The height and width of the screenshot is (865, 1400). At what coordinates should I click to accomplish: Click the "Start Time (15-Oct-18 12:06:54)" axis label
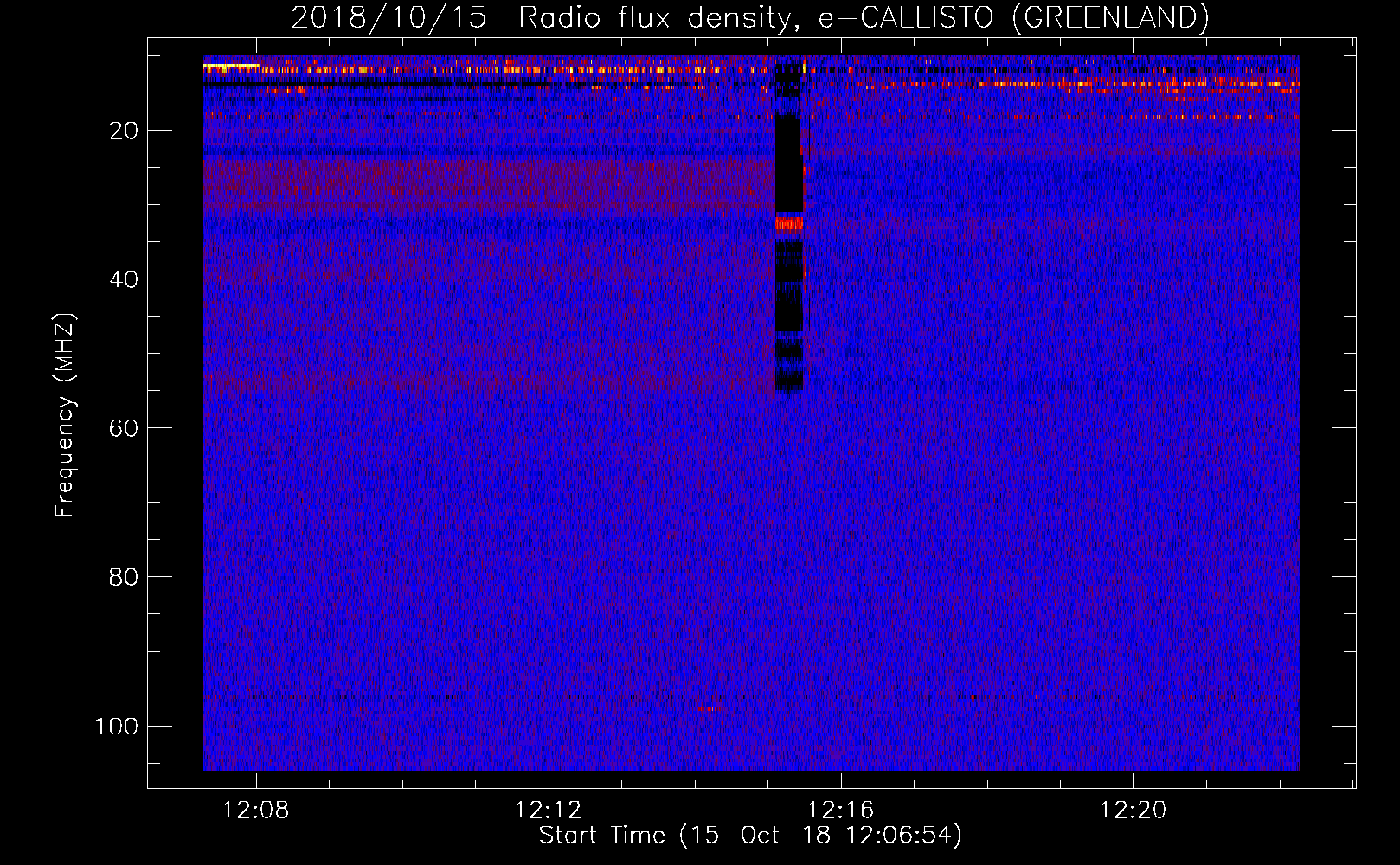[750, 836]
